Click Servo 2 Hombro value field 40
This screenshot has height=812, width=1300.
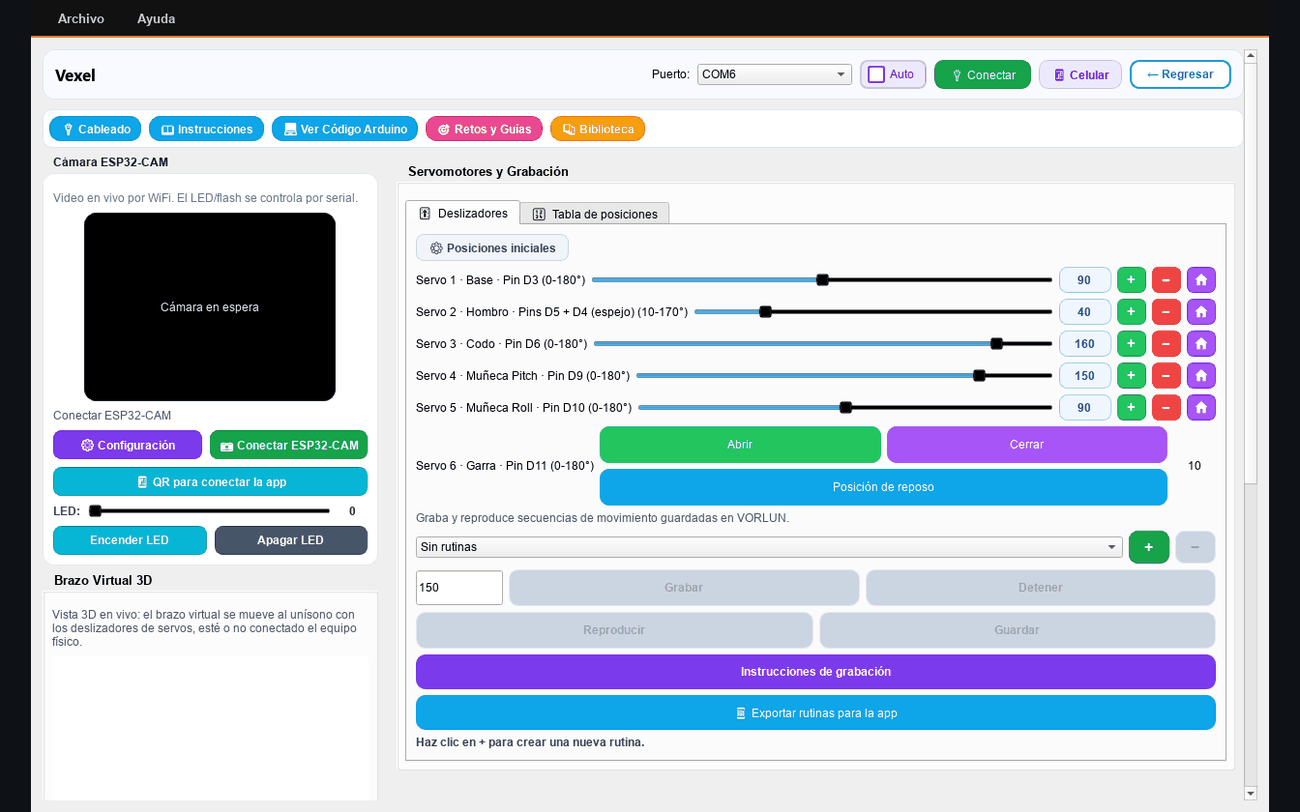pyautogui.click(x=1085, y=312)
